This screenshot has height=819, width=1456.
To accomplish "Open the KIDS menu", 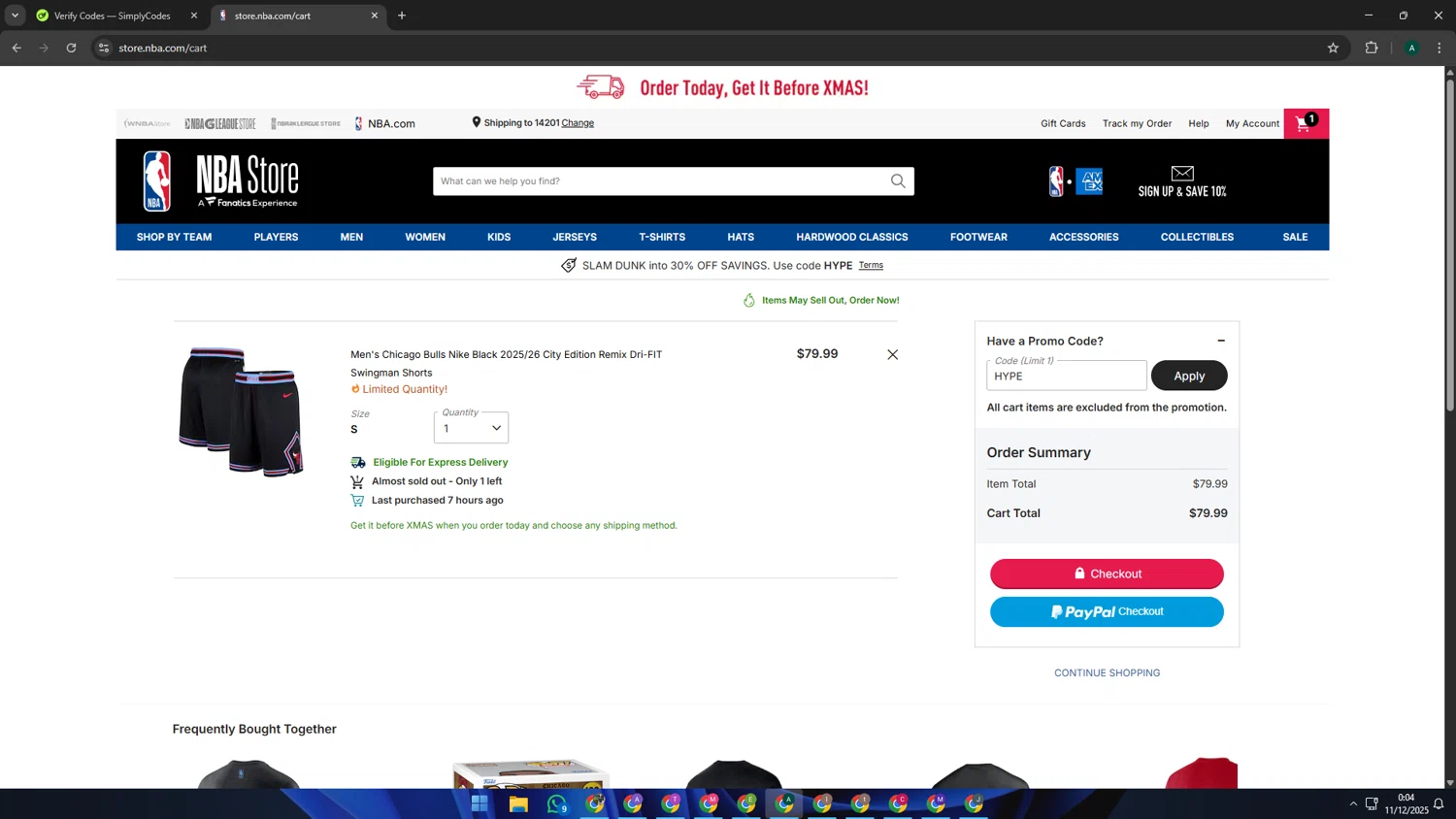I will coord(499,237).
